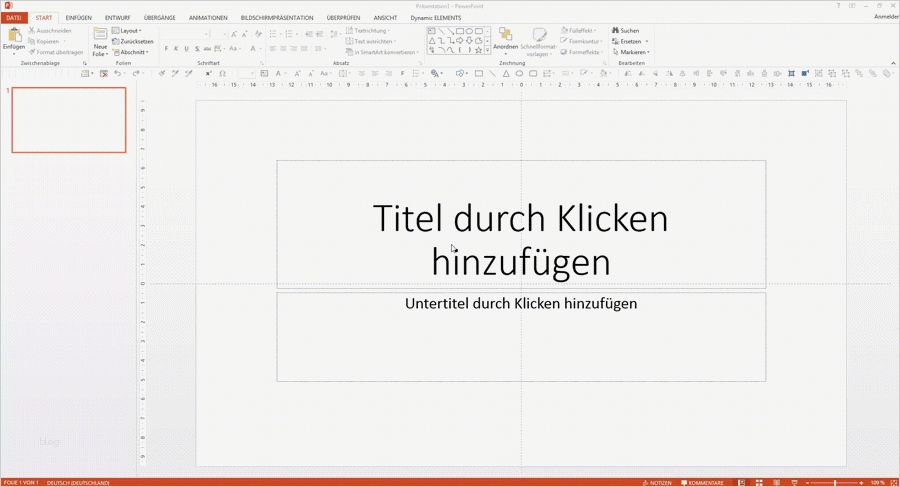Switch to the ENTWURF tab
Image resolution: width=900 pixels, height=487 pixels.
118,18
